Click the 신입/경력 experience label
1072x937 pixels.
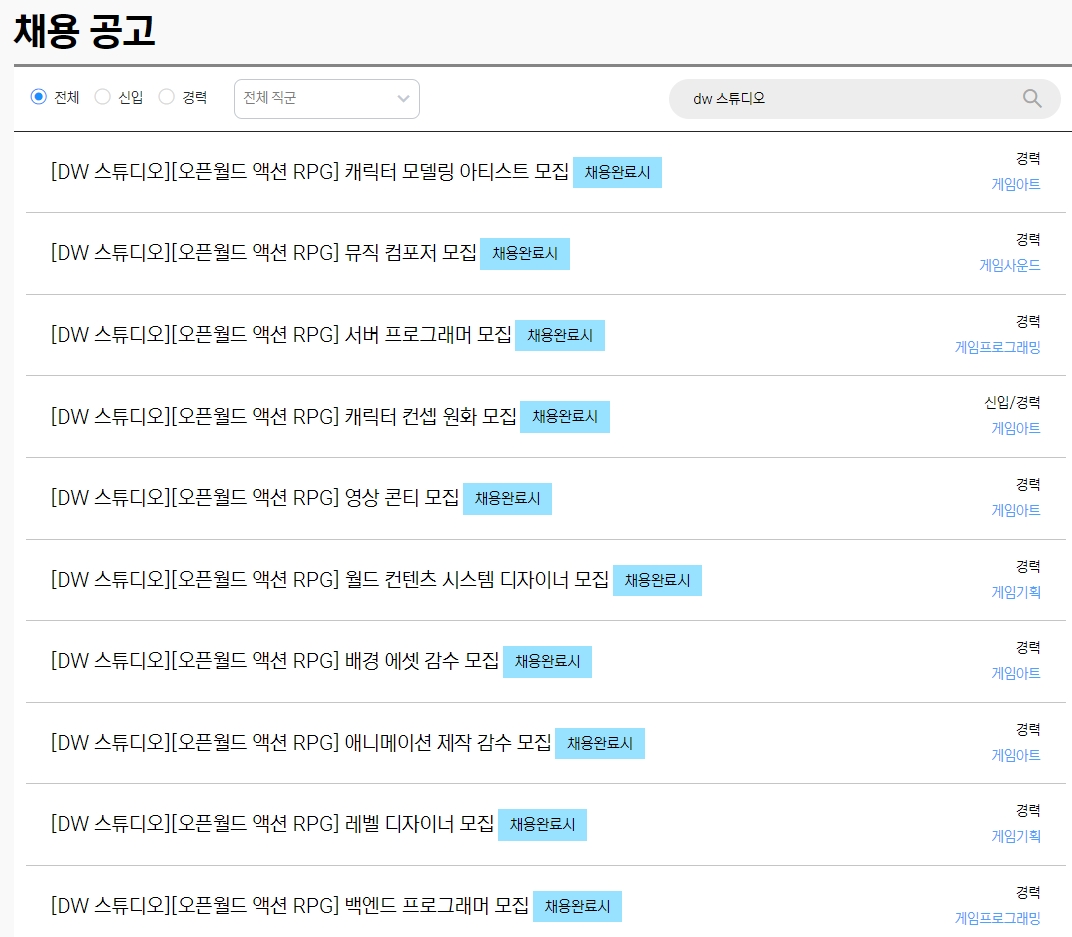point(1013,403)
